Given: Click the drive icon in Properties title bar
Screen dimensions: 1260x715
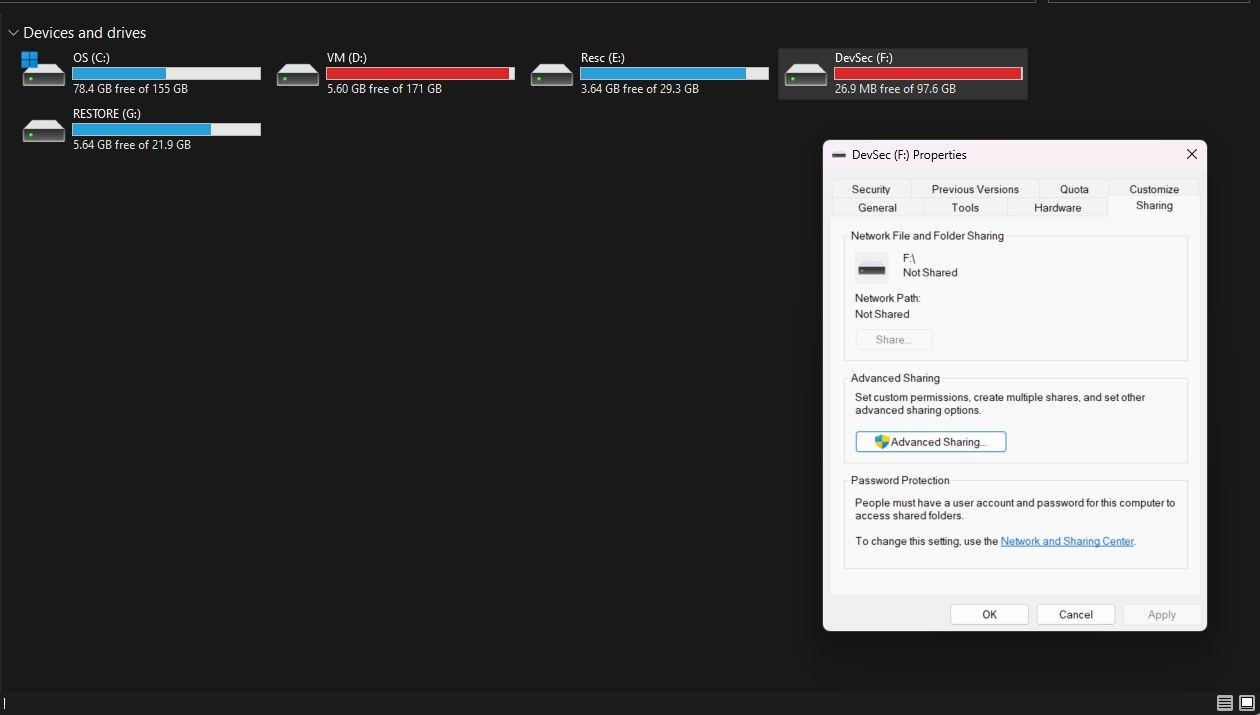Looking at the screenshot, I should [x=839, y=155].
